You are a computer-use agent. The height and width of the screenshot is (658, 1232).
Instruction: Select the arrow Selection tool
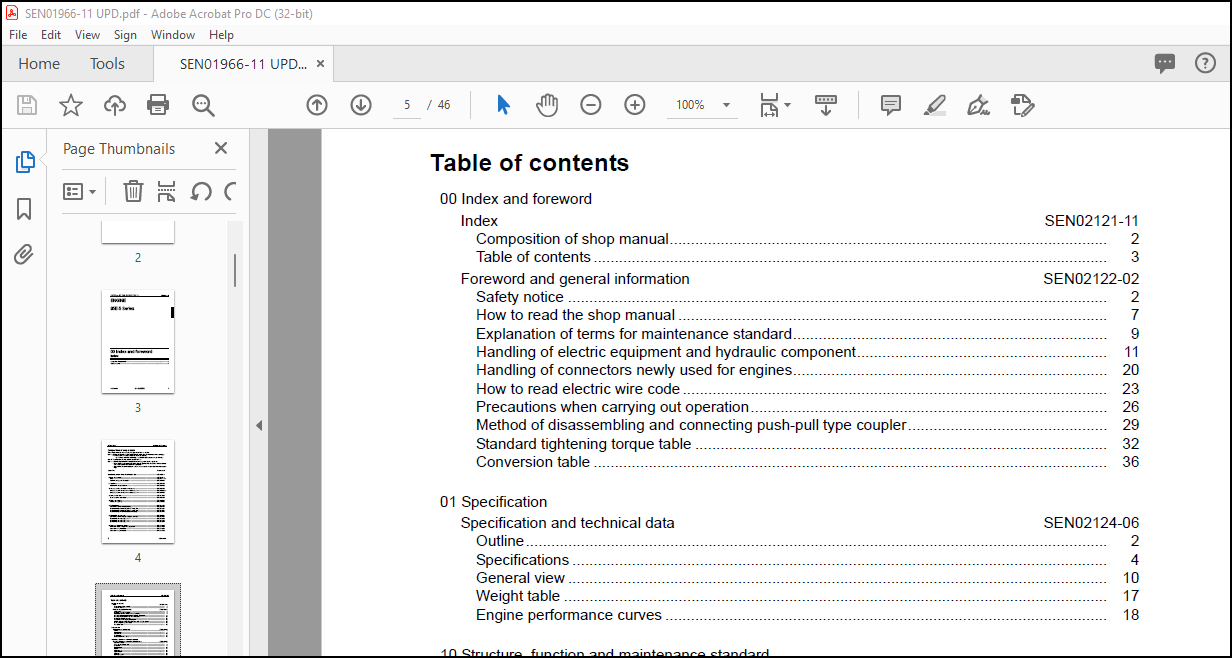[503, 105]
